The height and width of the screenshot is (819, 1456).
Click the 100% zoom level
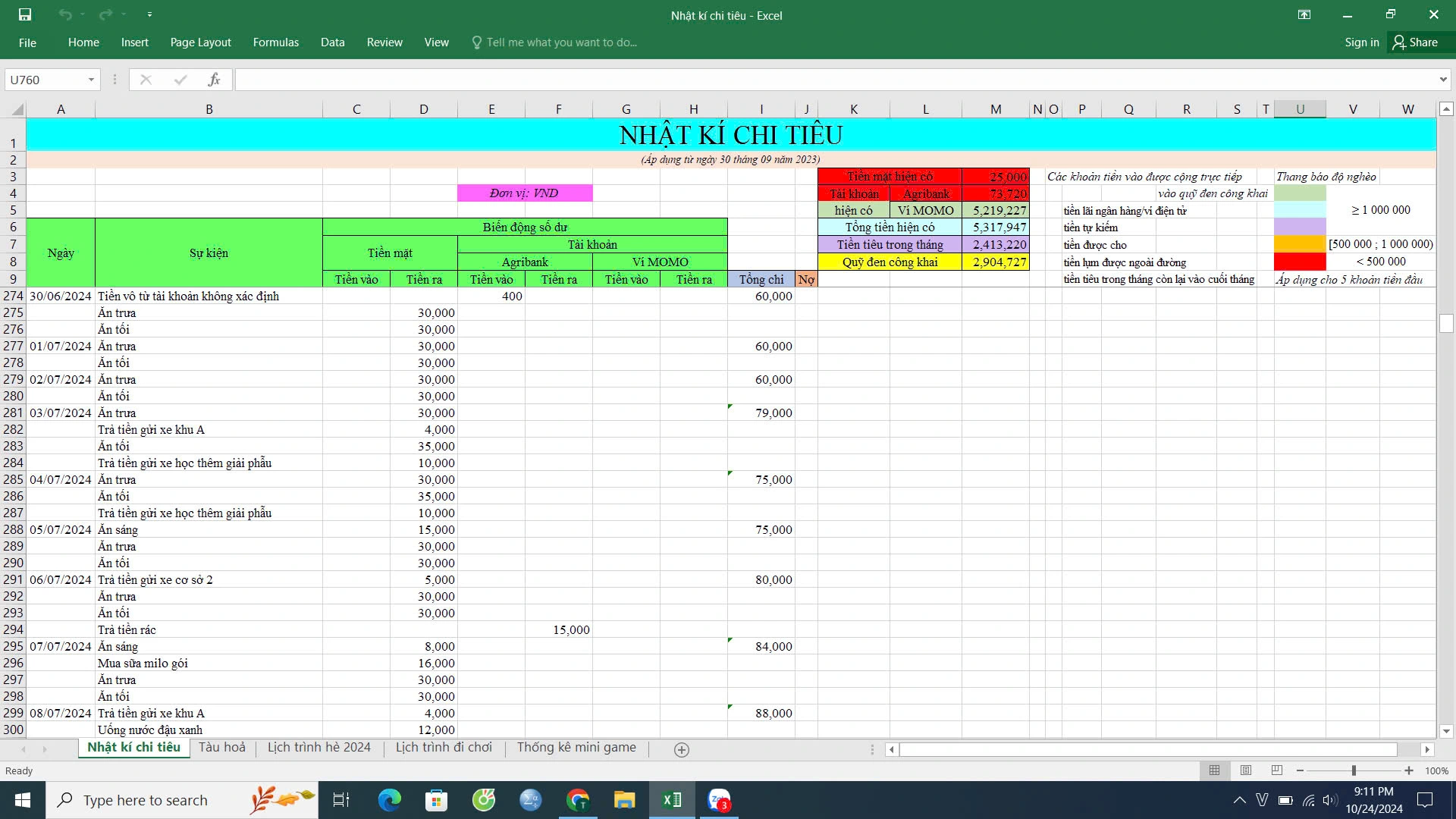(1436, 770)
